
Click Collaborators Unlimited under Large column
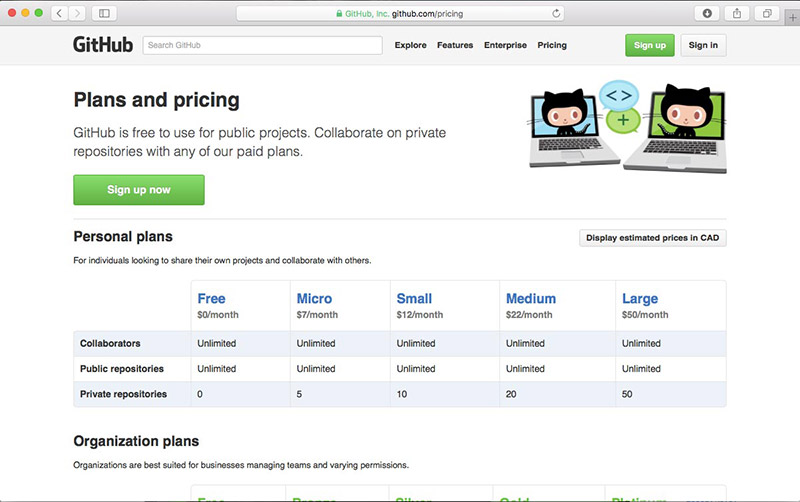click(641, 343)
